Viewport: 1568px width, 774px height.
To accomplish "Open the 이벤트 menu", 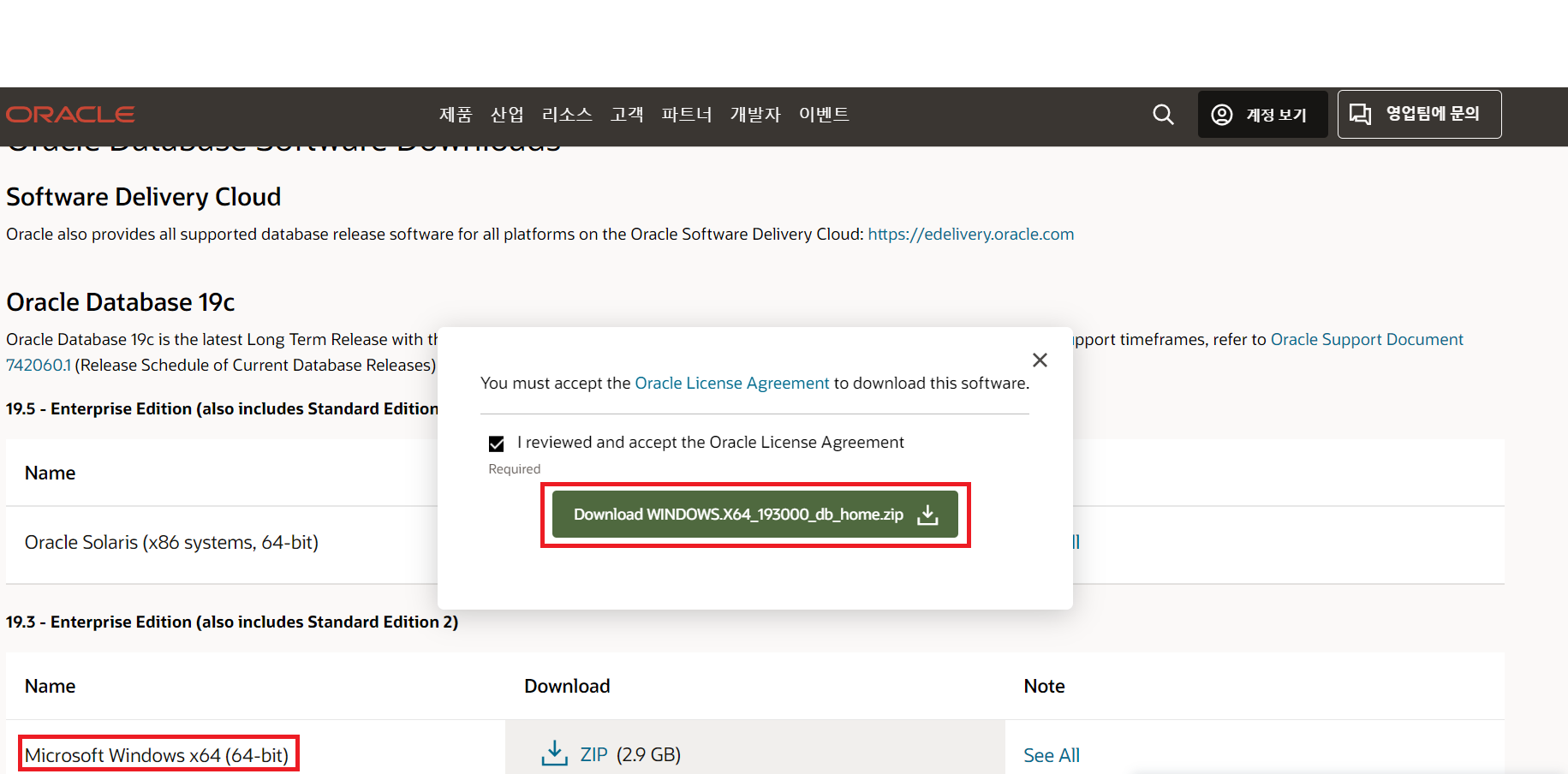I will point(824,115).
